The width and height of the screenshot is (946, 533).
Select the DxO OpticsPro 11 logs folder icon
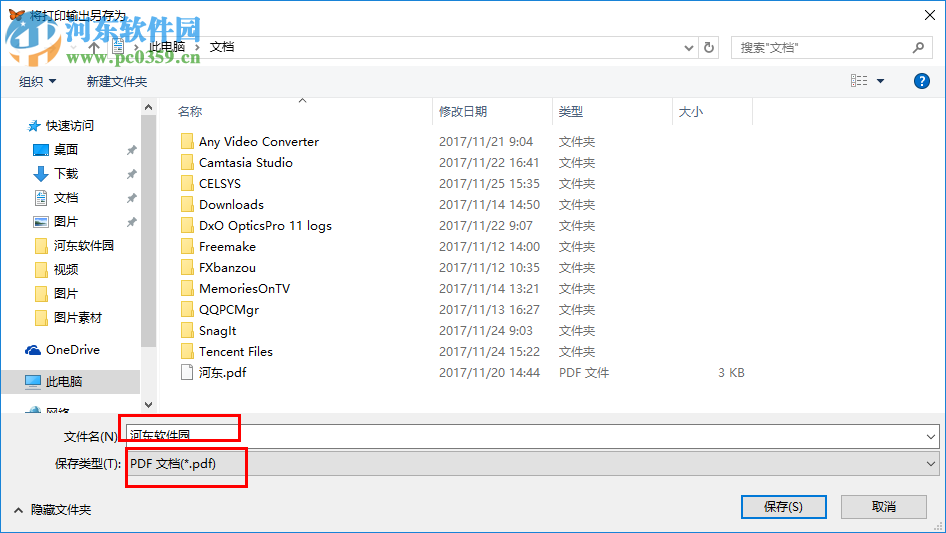[187, 225]
